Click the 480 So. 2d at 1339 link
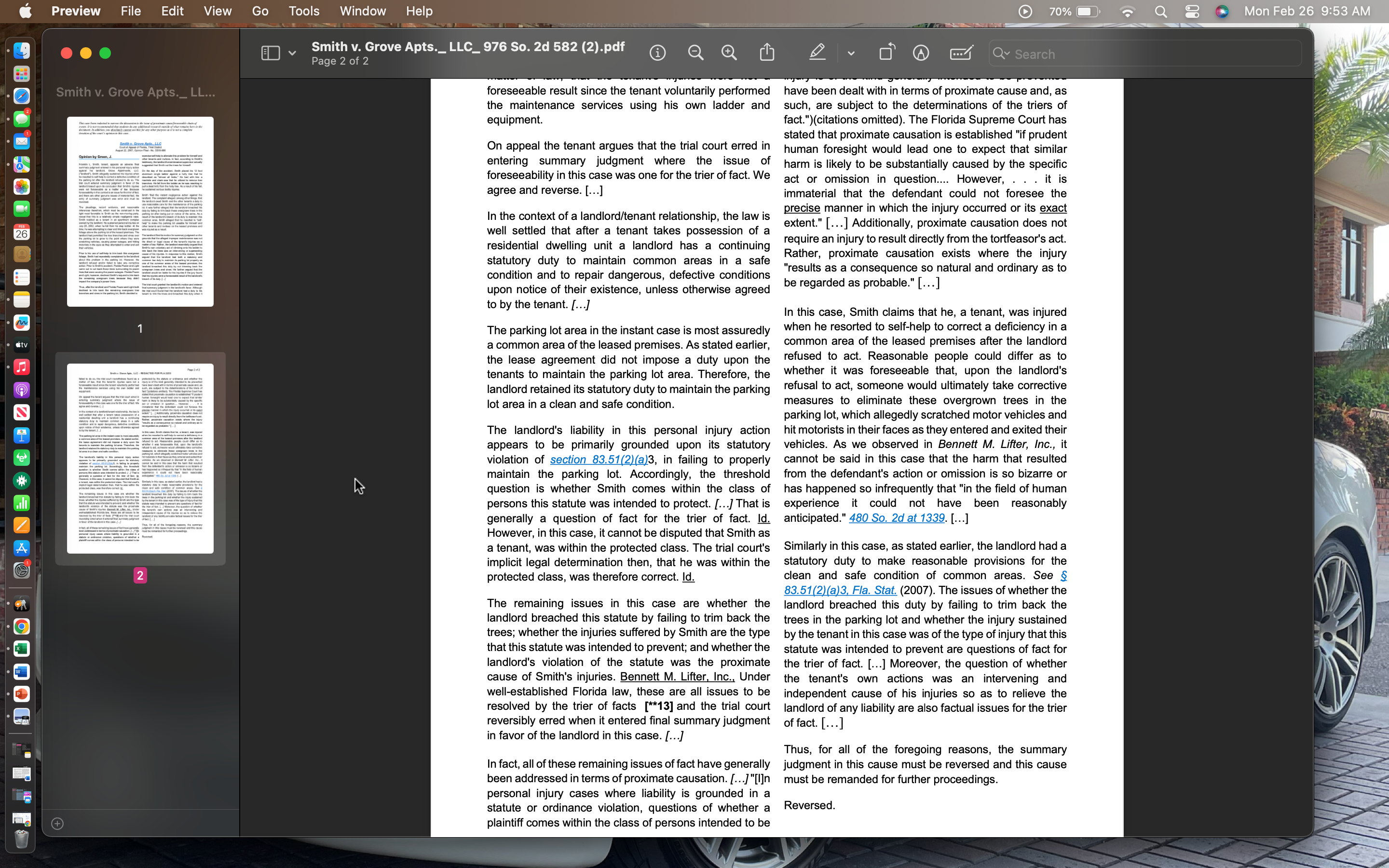Screen dimensions: 1389x868 897,518
